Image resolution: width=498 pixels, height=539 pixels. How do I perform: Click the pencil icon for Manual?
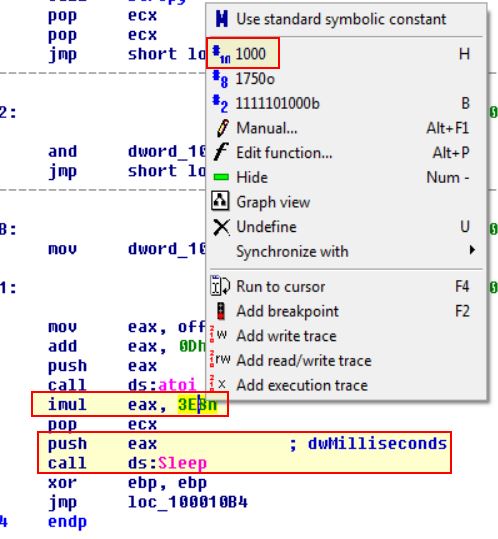[x=222, y=128]
